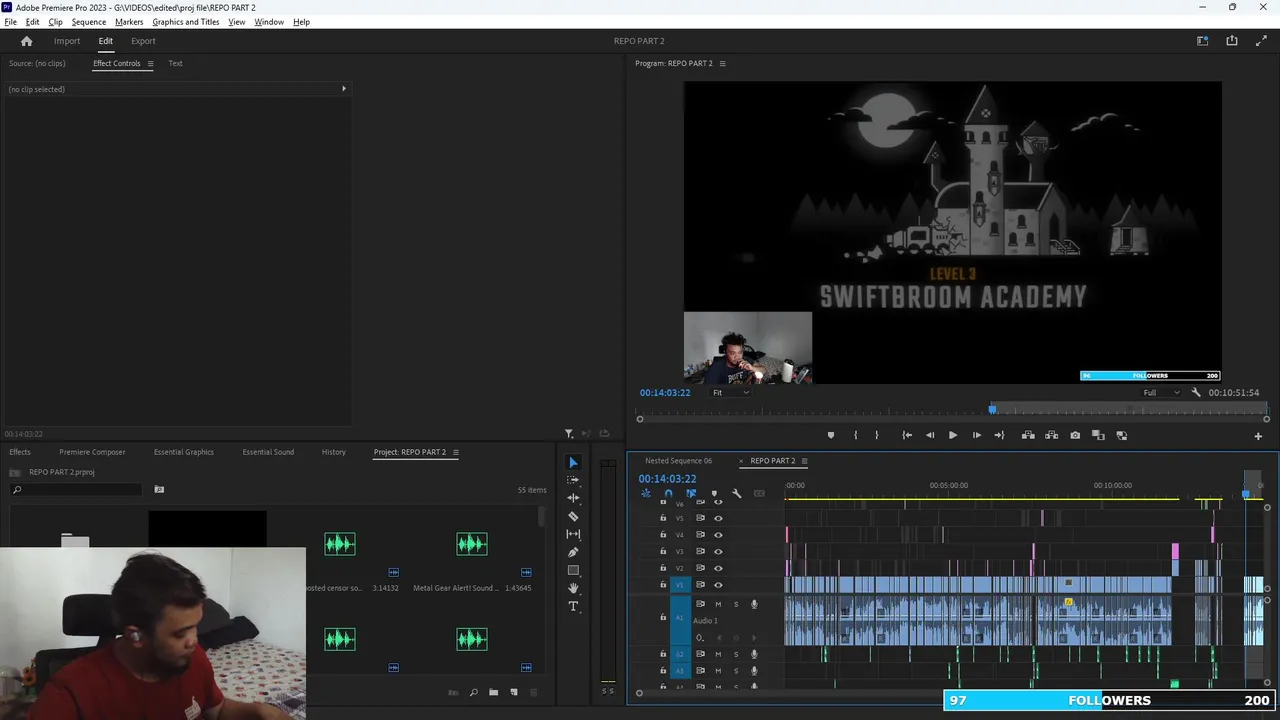This screenshot has height=720, width=1280.
Task: Hide track V1 with eye icon
Action: (718, 585)
